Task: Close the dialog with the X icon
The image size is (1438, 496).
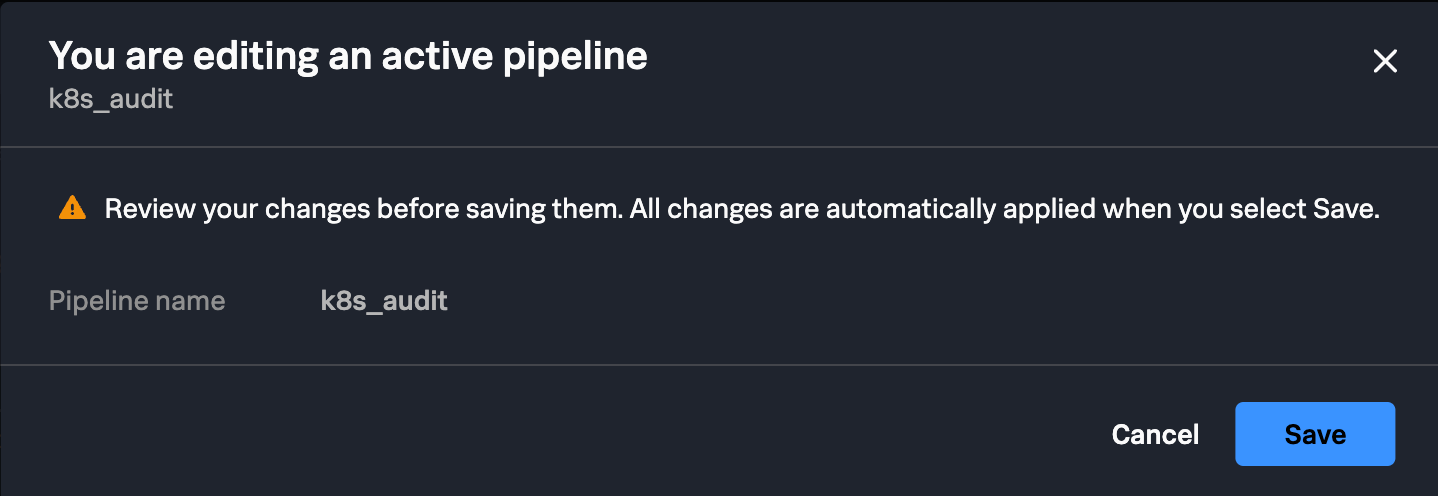Action: 1384,61
